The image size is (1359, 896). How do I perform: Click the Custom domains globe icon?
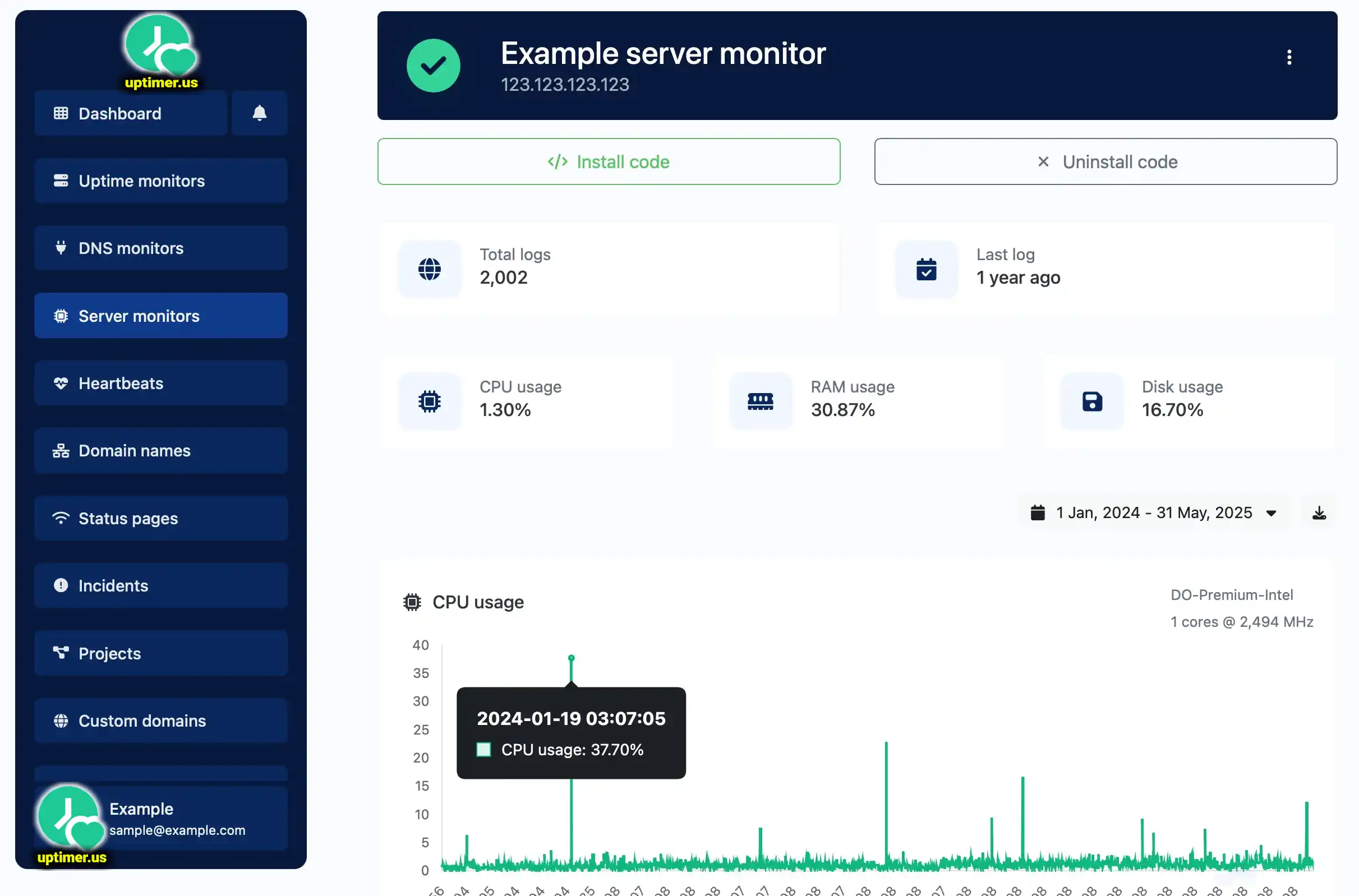click(x=61, y=720)
